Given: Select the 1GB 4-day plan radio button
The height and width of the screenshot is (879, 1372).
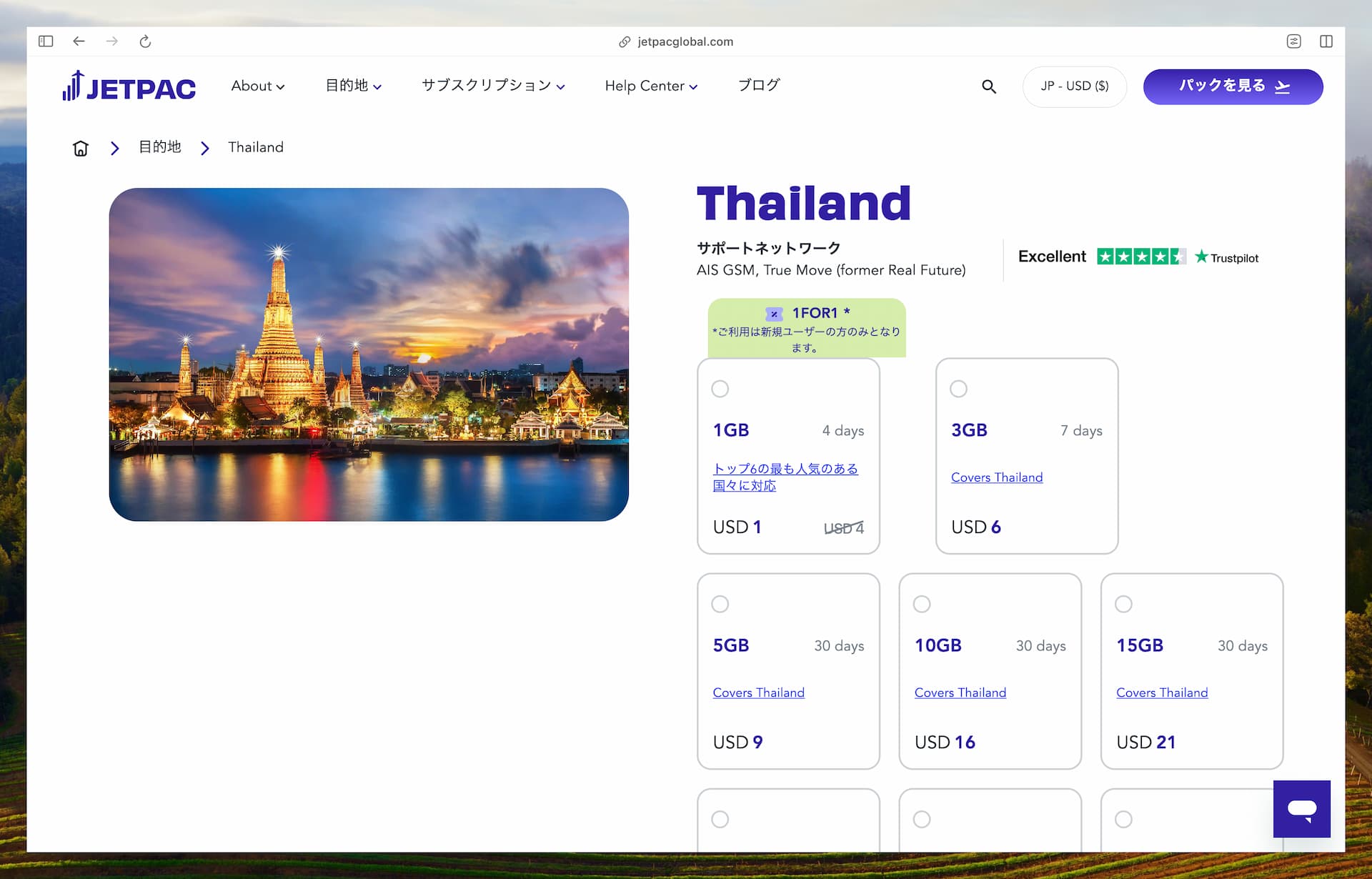Looking at the screenshot, I should 721,388.
